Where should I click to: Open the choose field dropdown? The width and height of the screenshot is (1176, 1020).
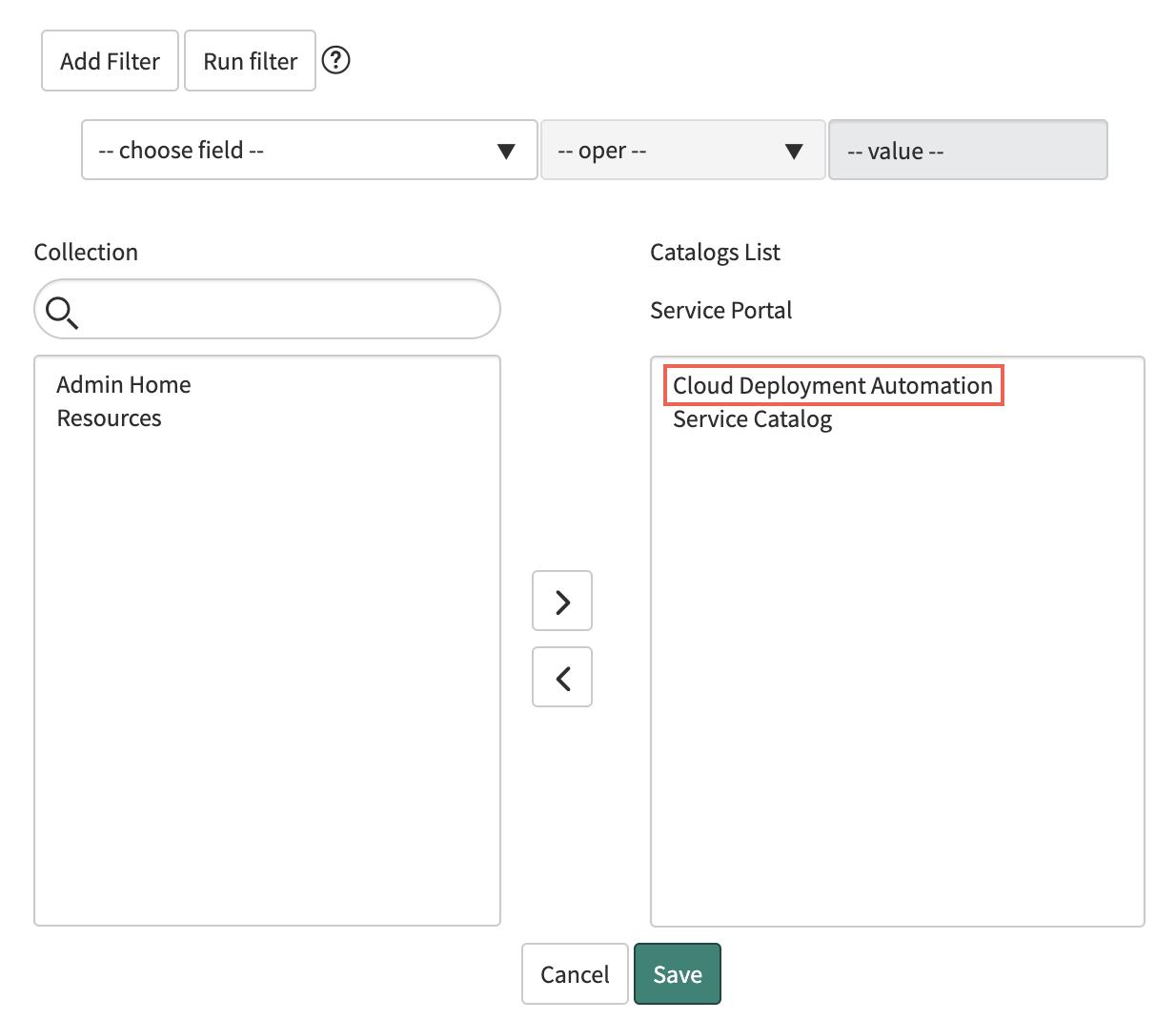pyautogui.click(x=310, y=150)
